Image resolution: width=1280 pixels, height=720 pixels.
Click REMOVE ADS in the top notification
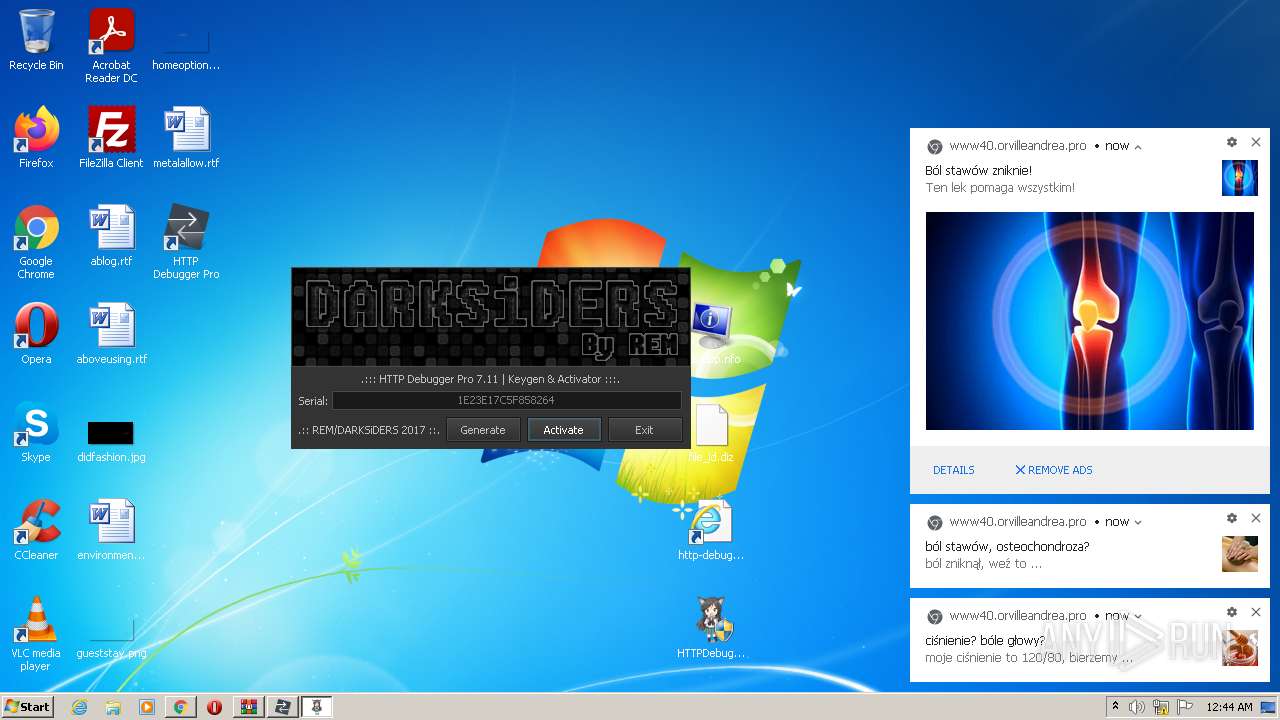click(1054, 470)
